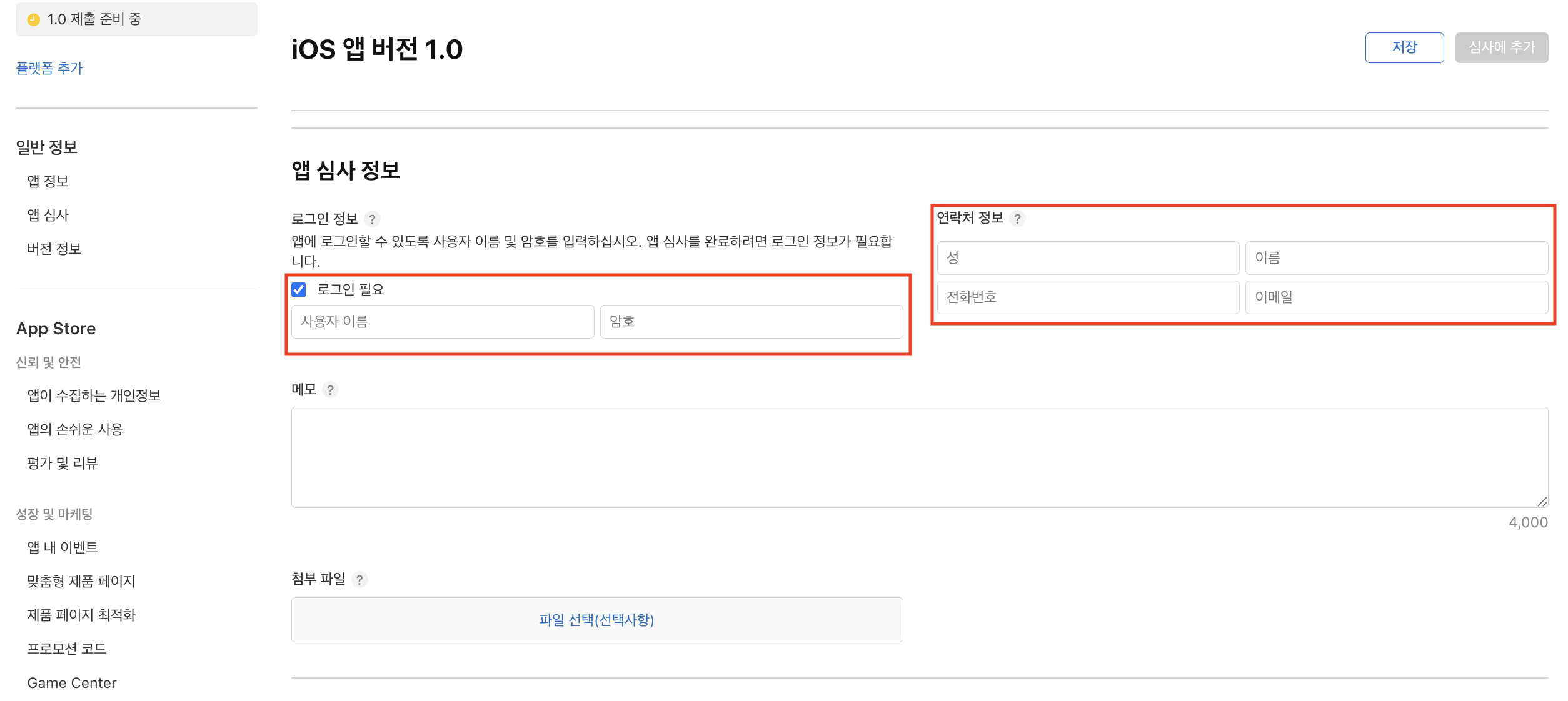The image size is (1568, 701).
Task: Open 버전 정보 from the sidebar
Action: click(x=54, y=248)
